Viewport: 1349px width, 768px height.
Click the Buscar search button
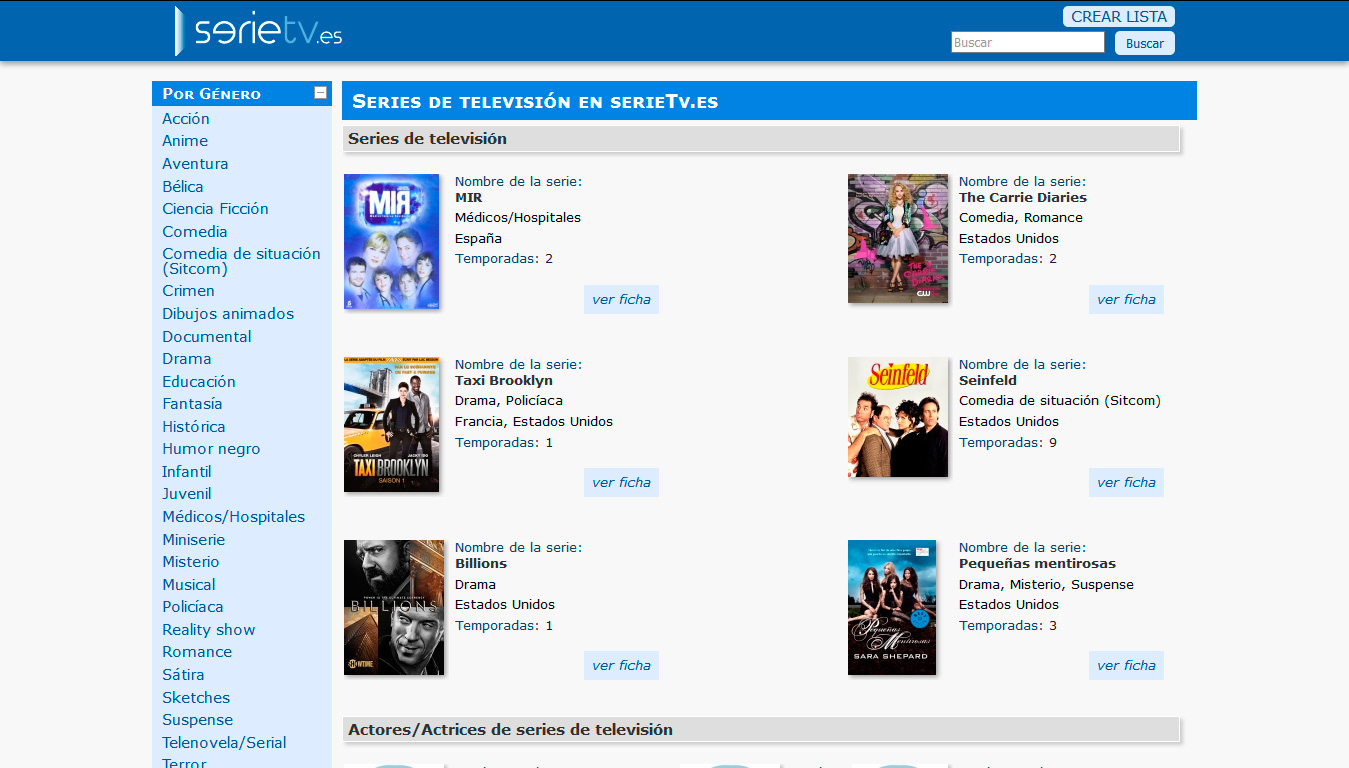[x=1145, y=43]
